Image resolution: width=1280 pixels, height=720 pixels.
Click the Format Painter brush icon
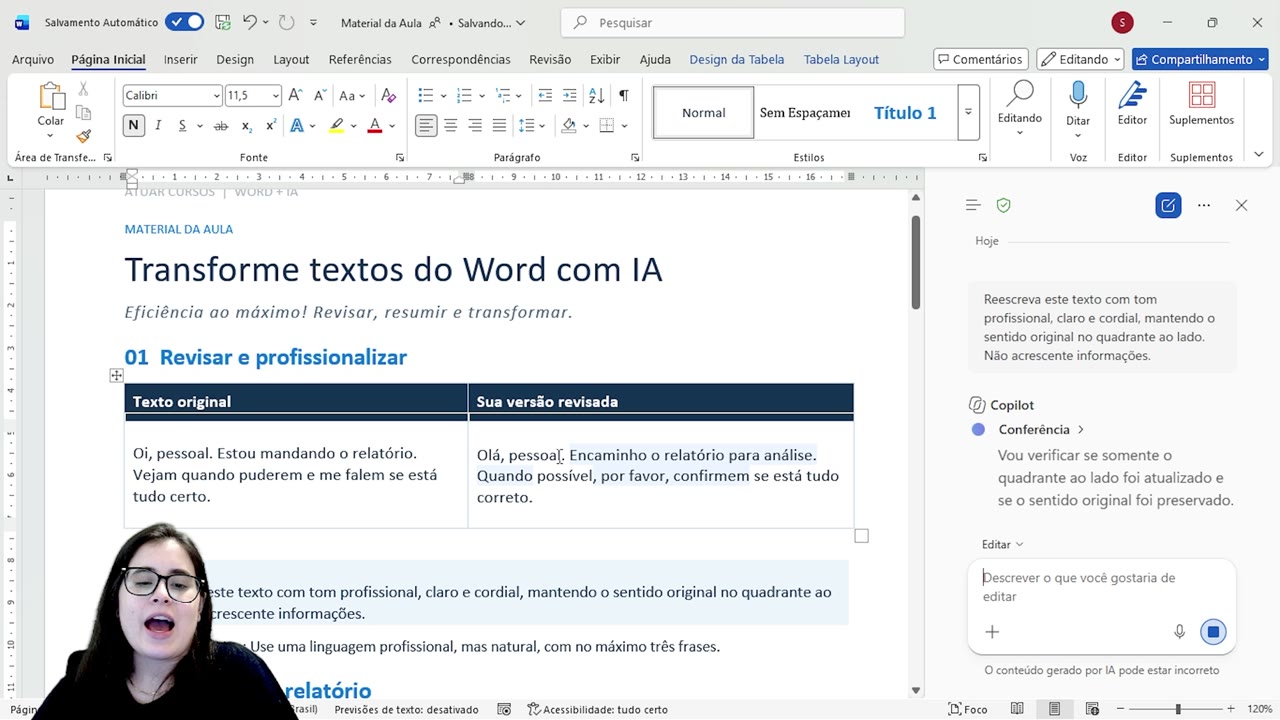84,136
